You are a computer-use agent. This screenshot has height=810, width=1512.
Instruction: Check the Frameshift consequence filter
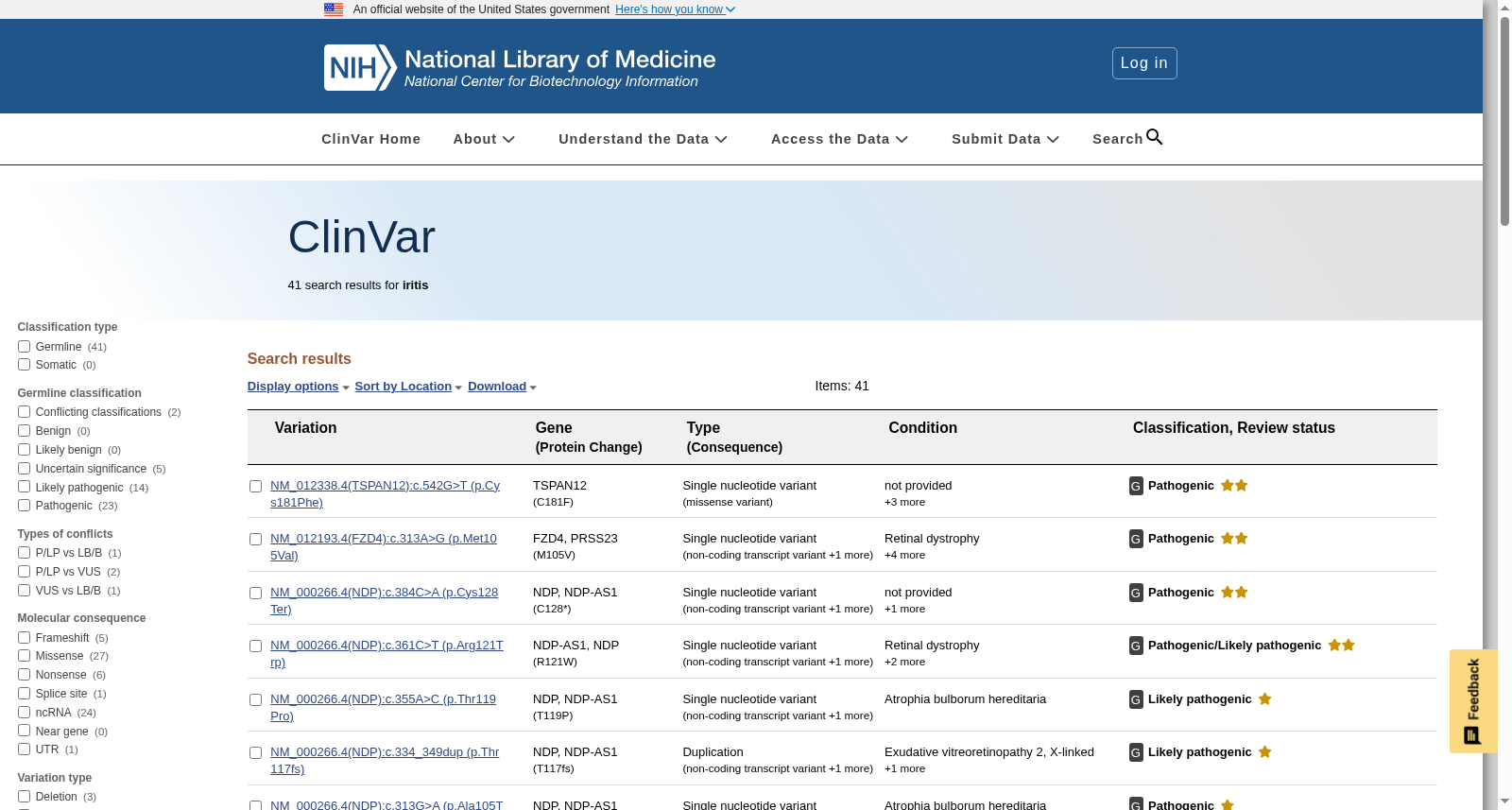(24, 637)
